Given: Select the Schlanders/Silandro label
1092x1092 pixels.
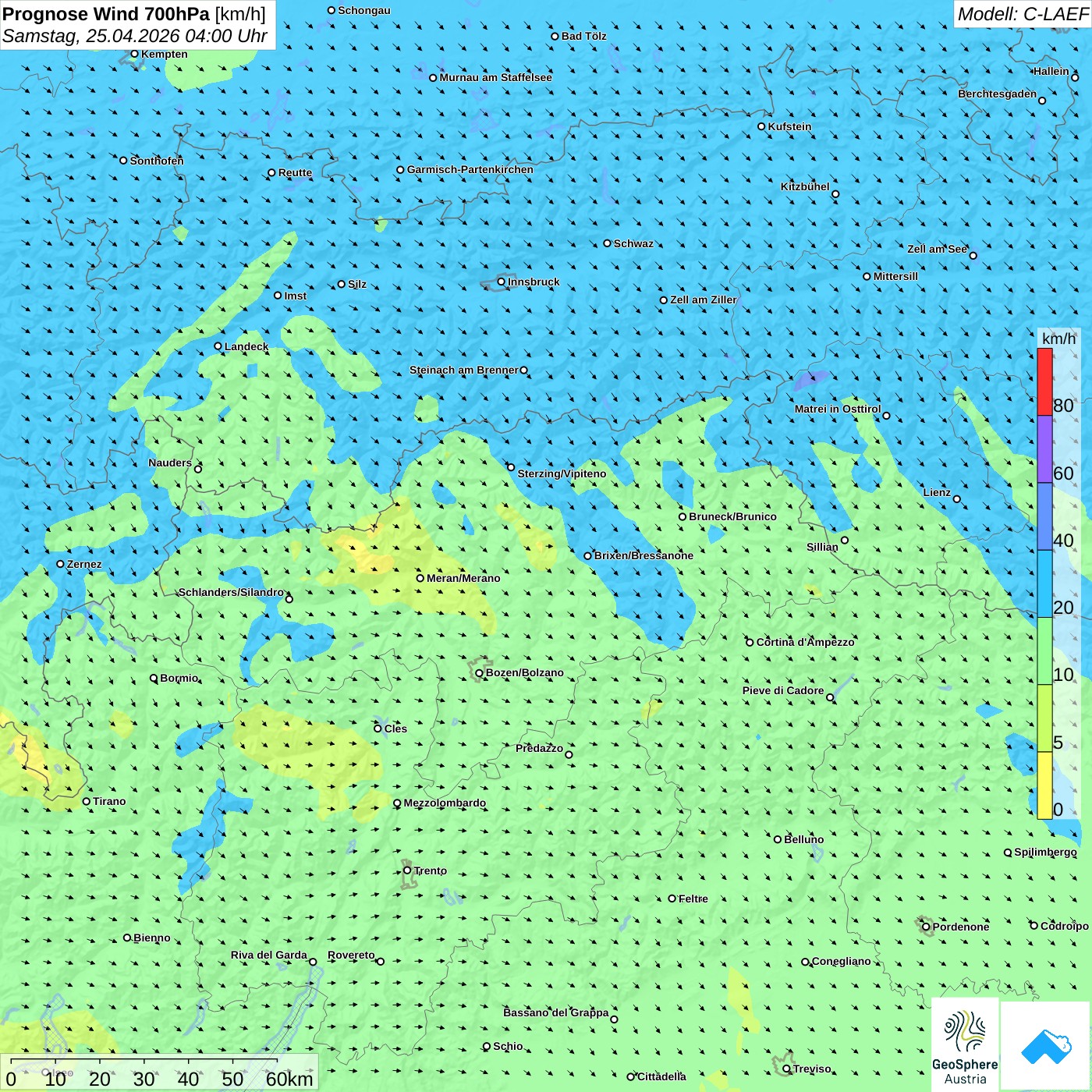Looking at the screenshot, I should [231, 592].
